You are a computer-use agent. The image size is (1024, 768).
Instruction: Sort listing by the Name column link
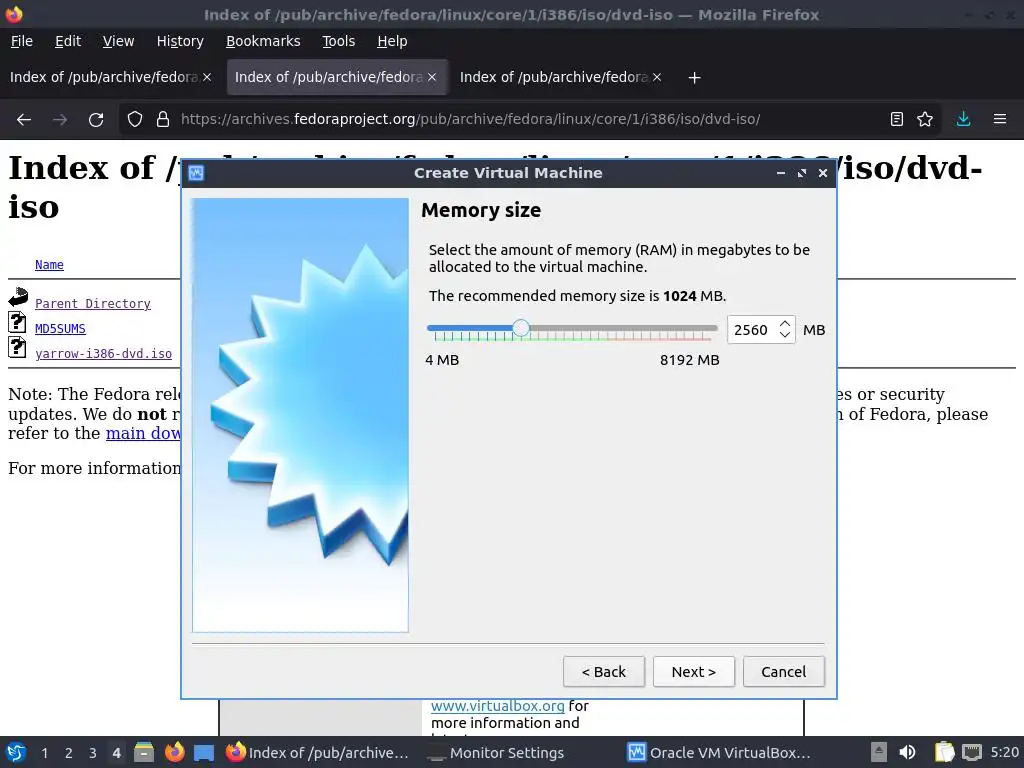click(49, 264)
